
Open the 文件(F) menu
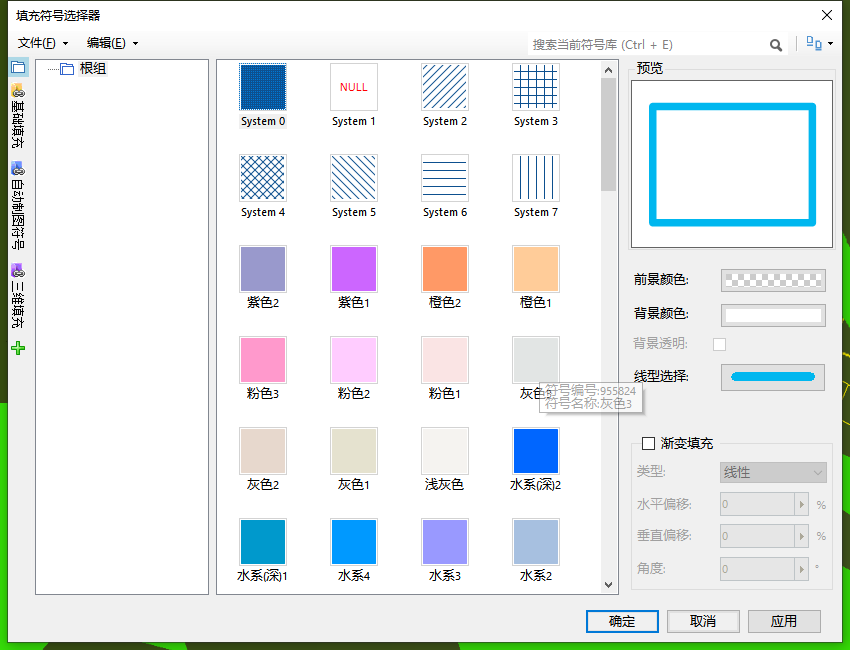pos(43,43)
